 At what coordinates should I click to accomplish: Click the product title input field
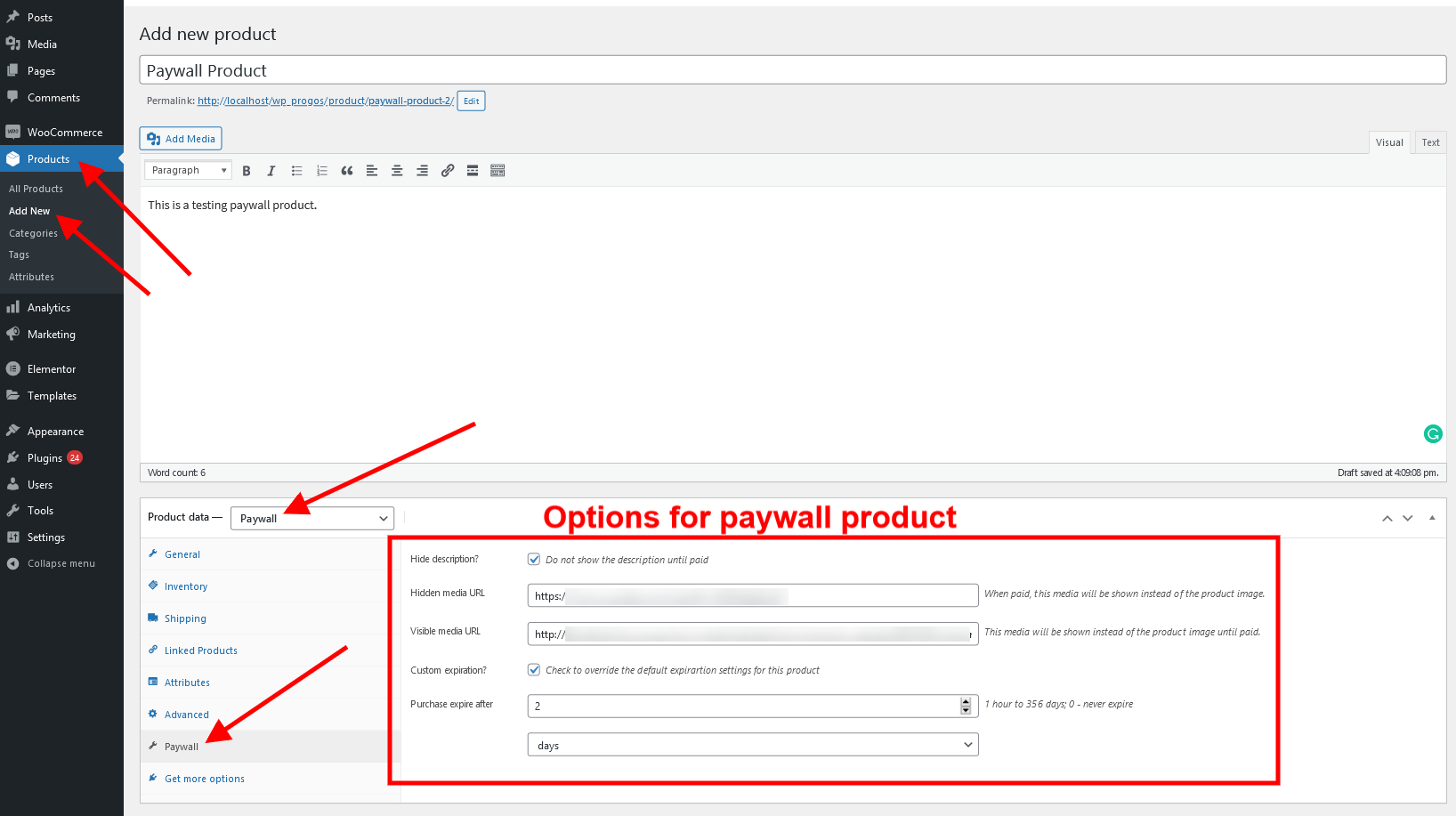792,70
